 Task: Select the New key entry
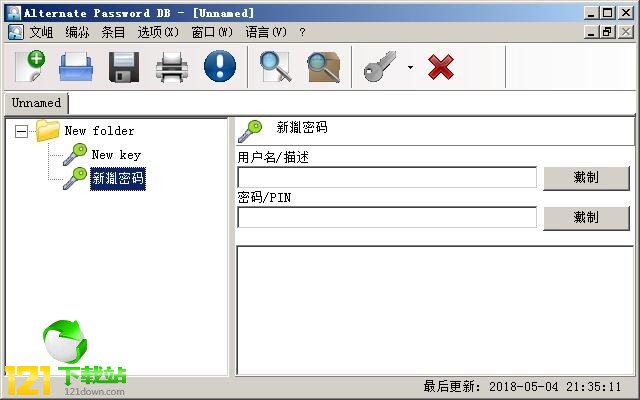116,155
